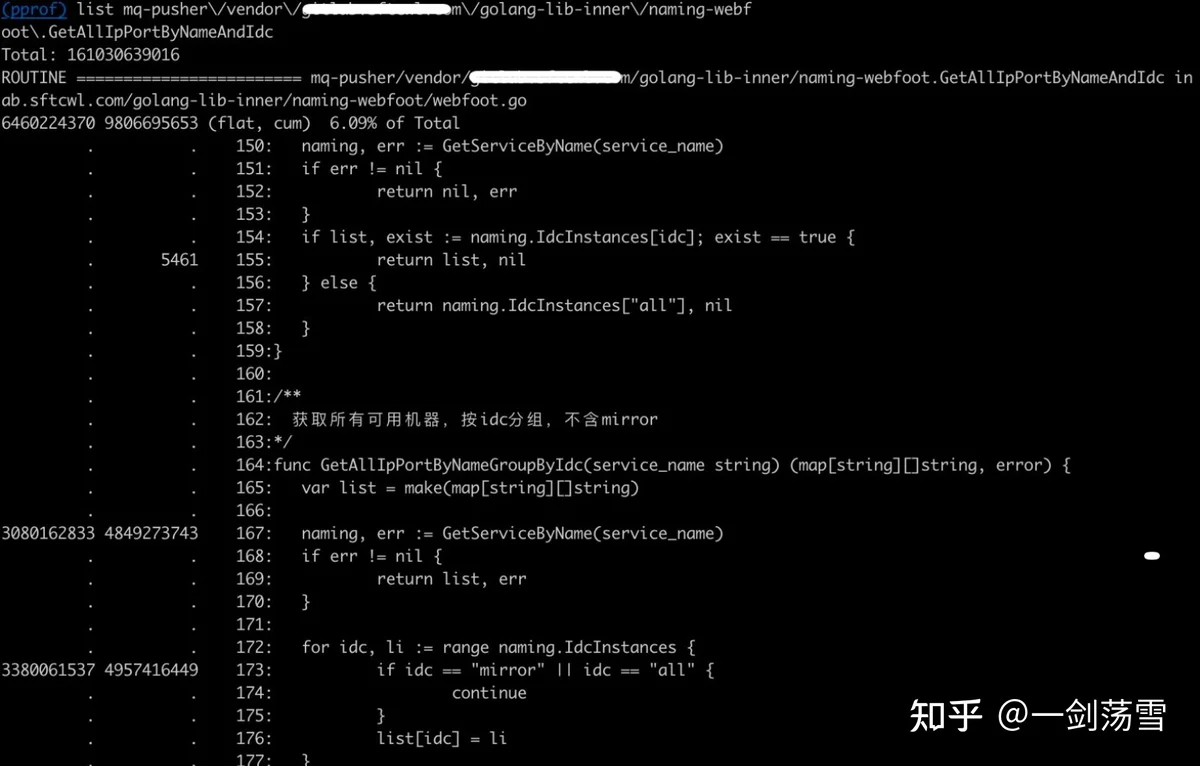Click cumulative value 4957416449 on line 173

(x=151, y=670)
